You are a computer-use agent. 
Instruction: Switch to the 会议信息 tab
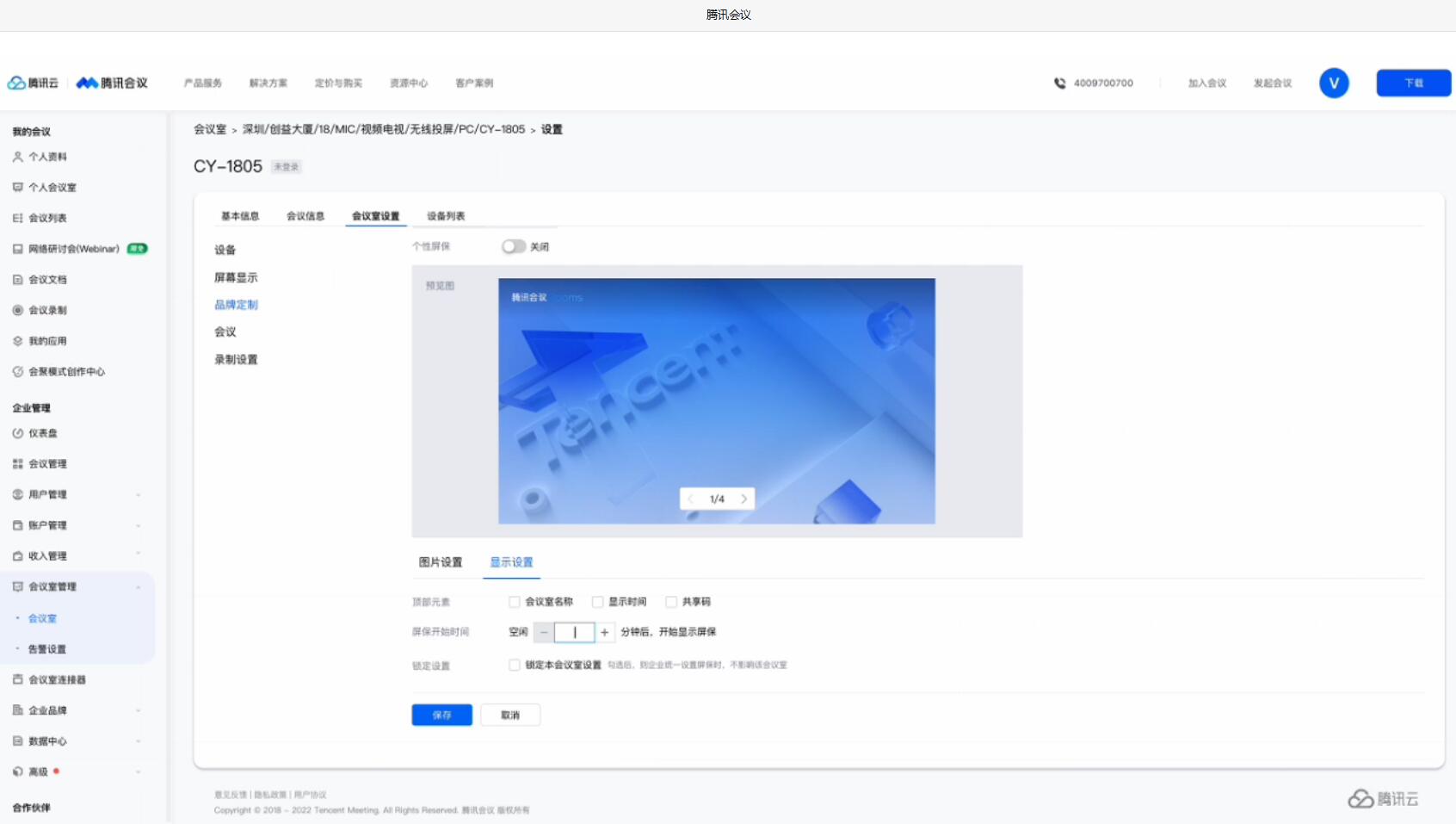pos(305,216)
